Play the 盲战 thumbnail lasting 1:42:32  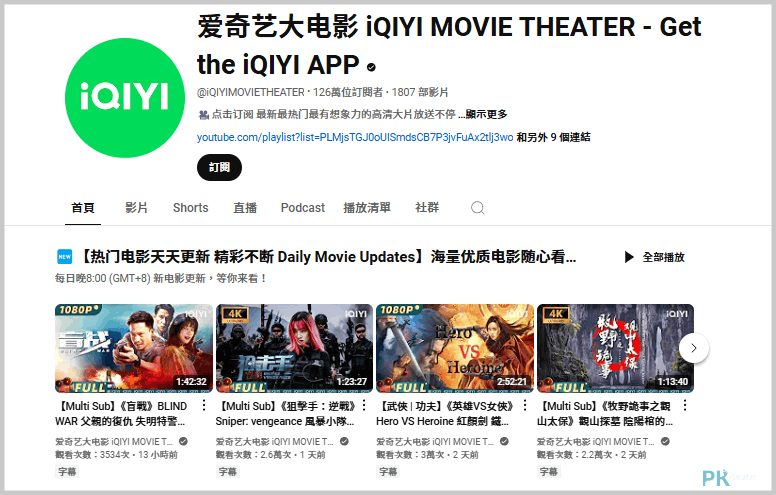point(134,348)
